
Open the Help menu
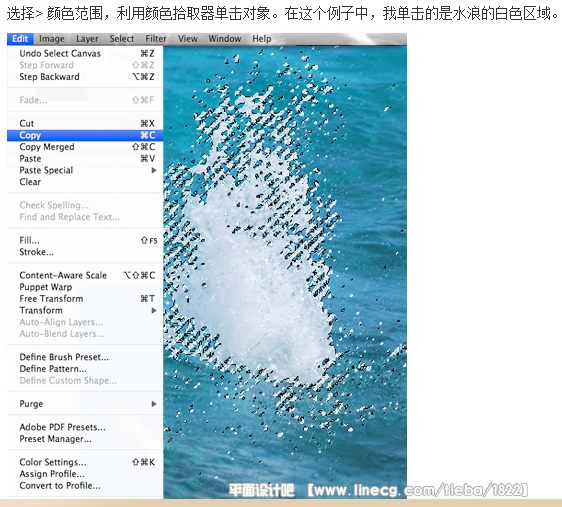pyautogui.click(x=262, y=39)
